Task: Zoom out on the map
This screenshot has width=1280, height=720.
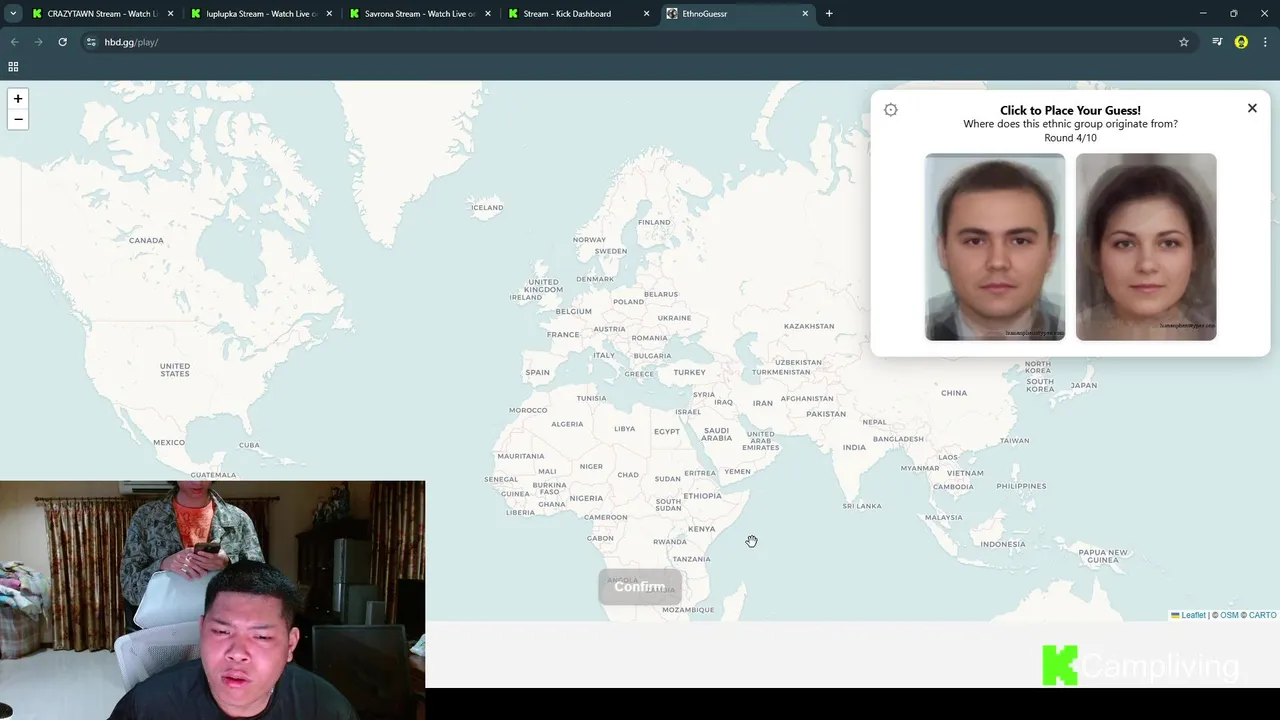Action: [x=18, y=119]
